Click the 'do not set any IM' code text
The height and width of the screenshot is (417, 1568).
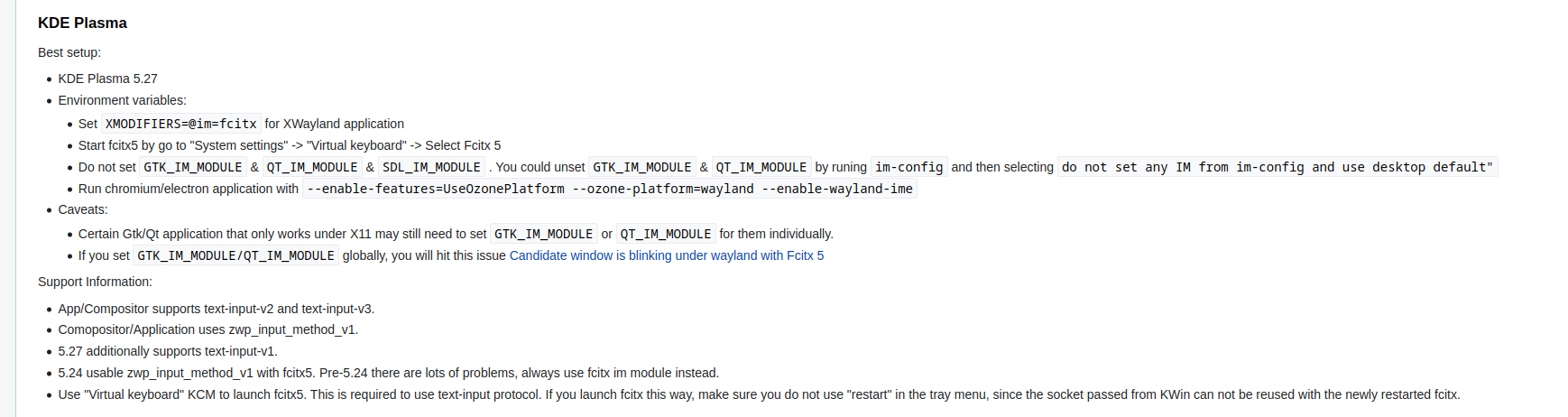pos(1277,167)
